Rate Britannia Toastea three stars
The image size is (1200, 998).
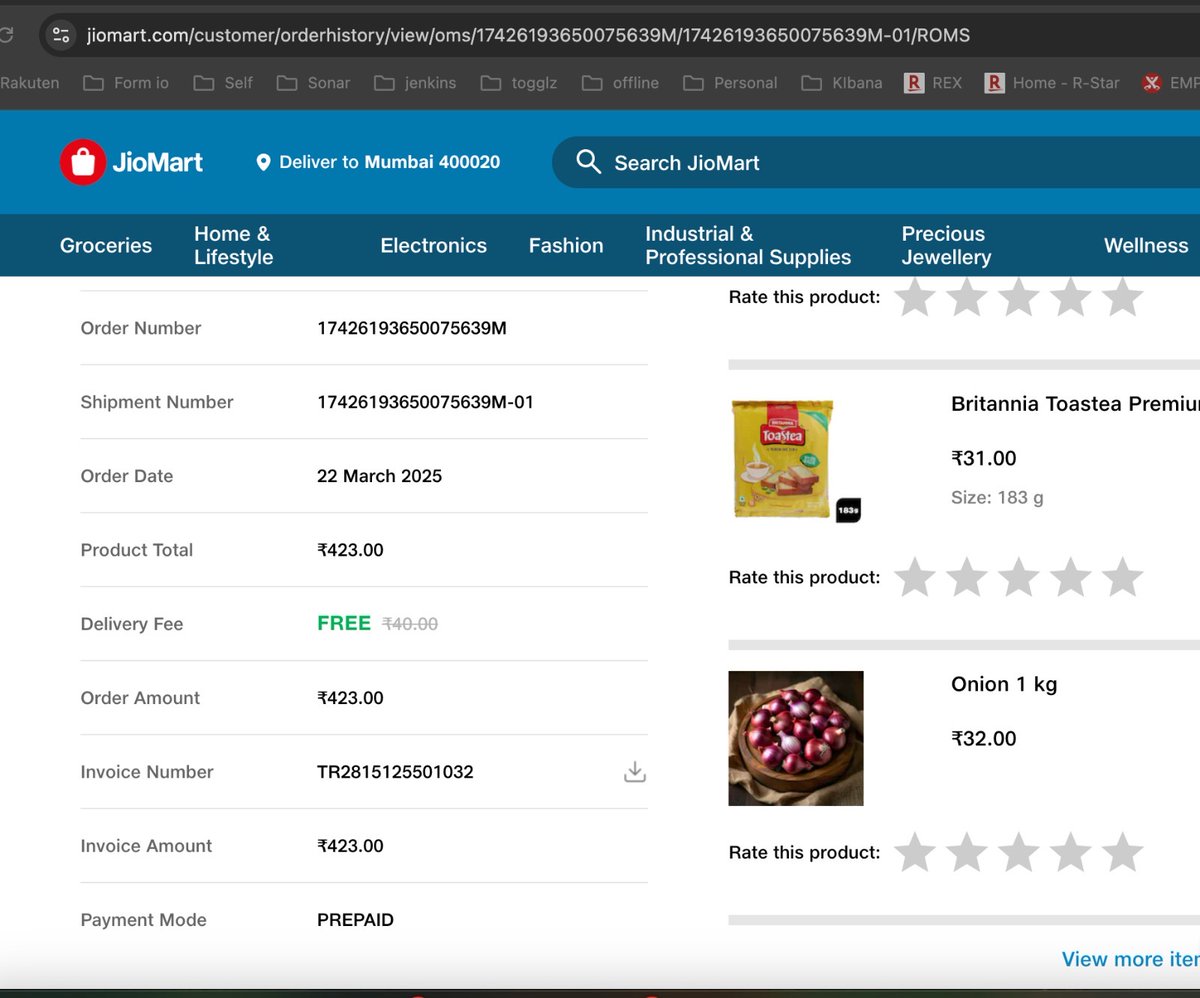1018,577
